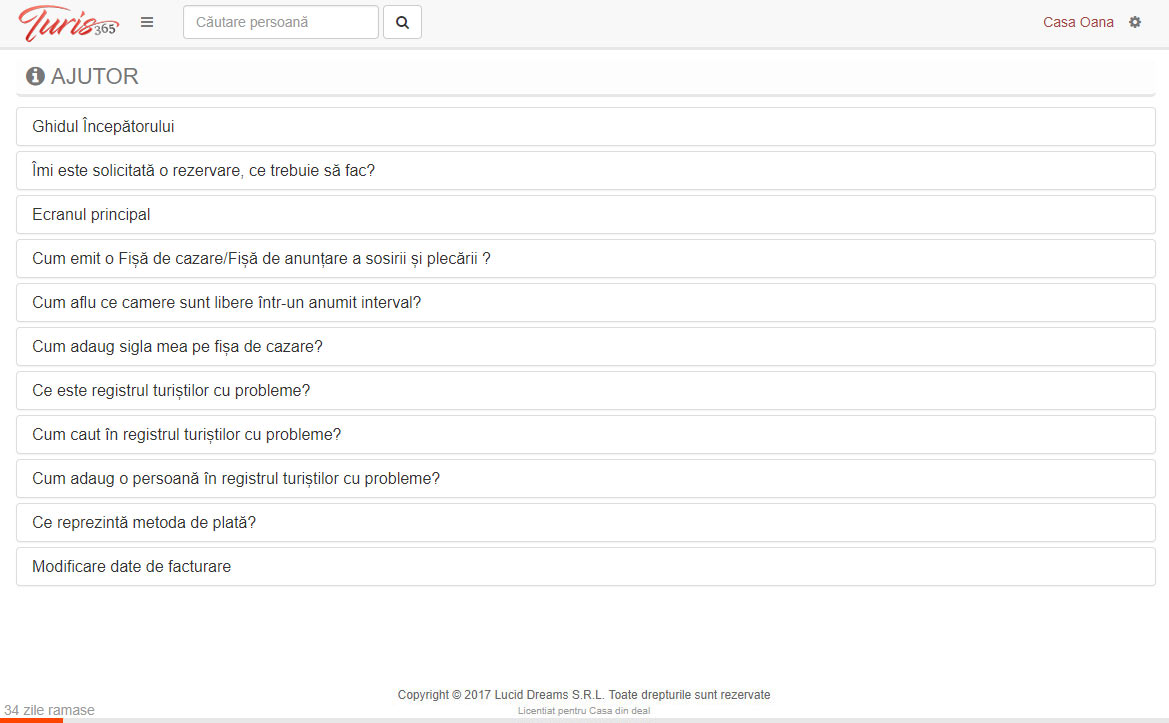Expand the Ecranul principal section
1169x723 pixels.
[x=586, y=215]
